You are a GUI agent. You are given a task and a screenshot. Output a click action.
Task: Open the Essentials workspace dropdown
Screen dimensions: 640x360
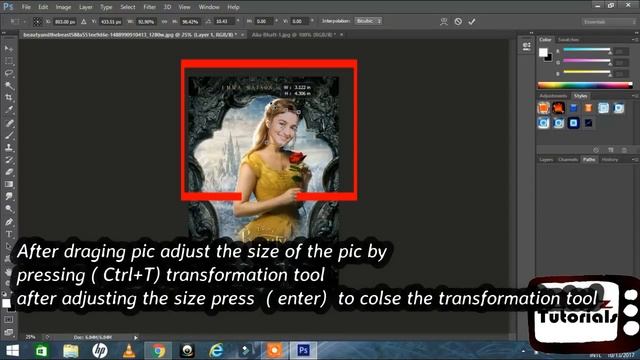coord(609,22)
